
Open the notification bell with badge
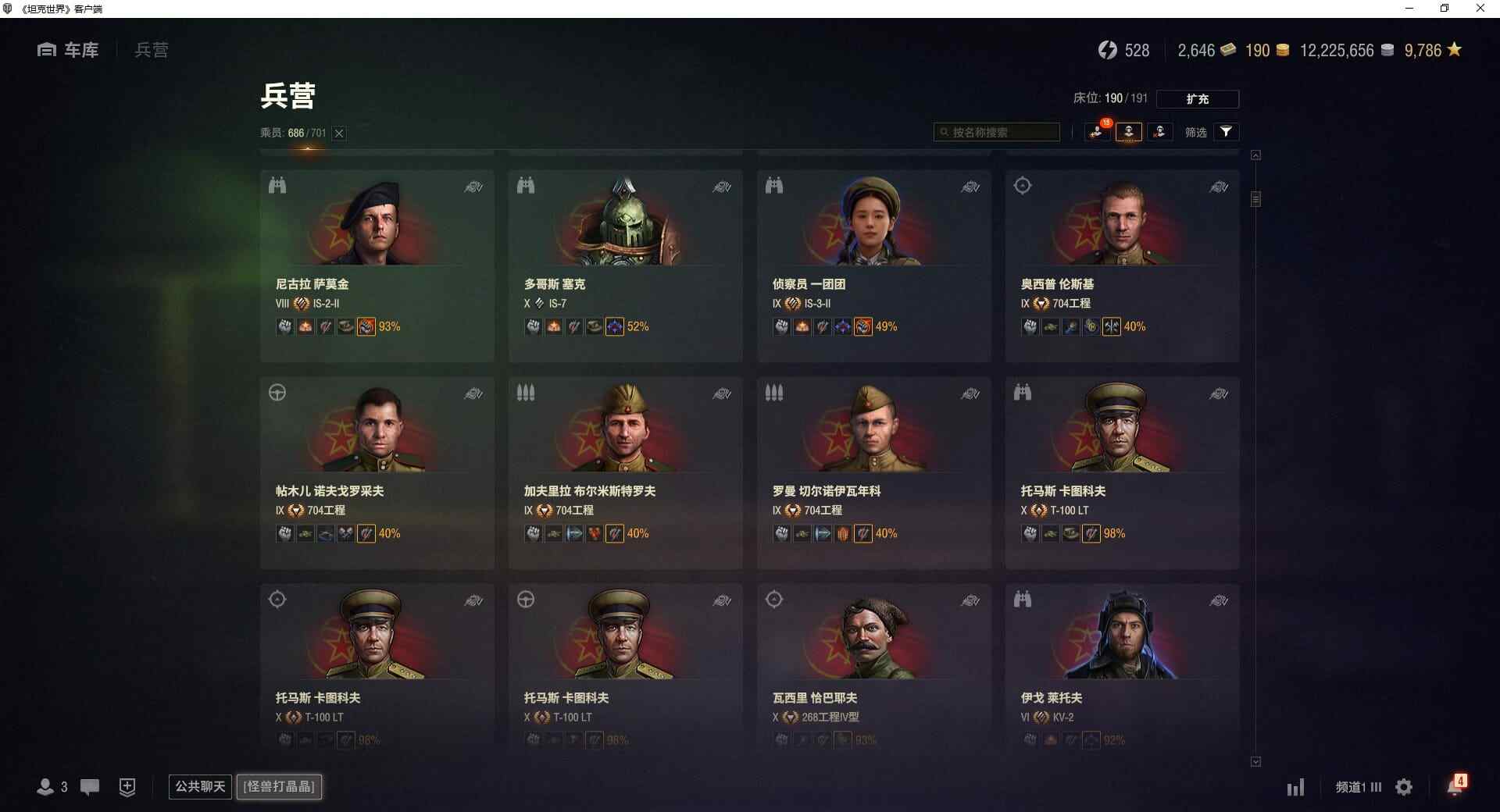click(1456, 785)
